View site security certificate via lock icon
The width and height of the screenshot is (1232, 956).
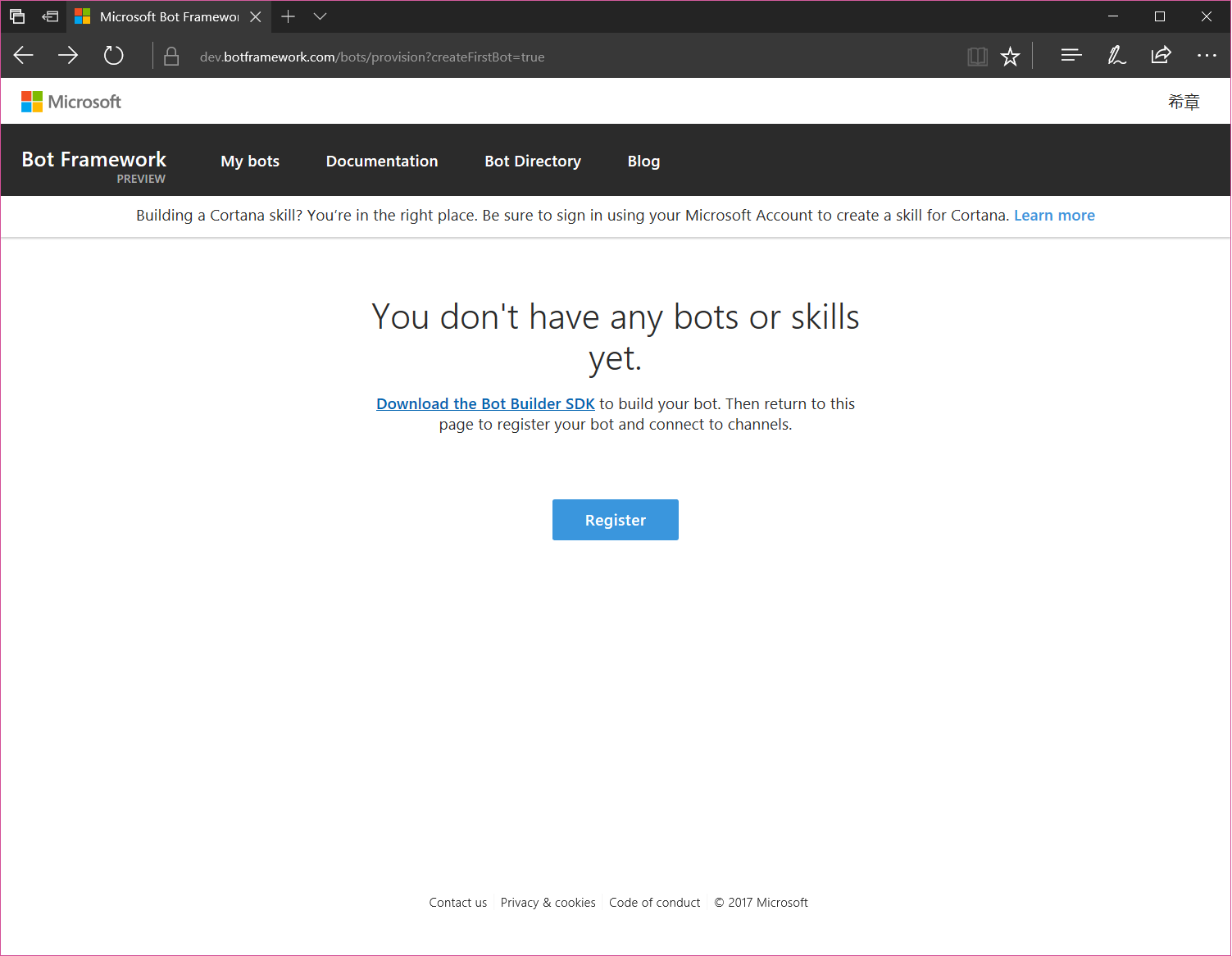170,56
